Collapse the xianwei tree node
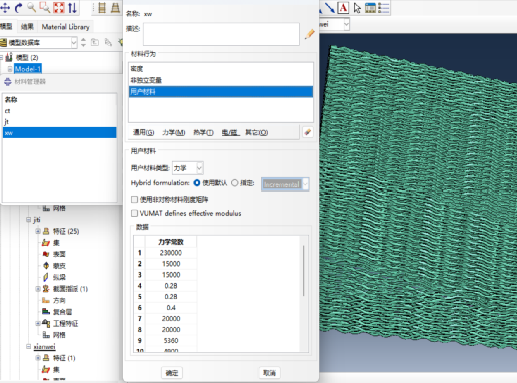The image size is (517, 383). pos(29,346)
